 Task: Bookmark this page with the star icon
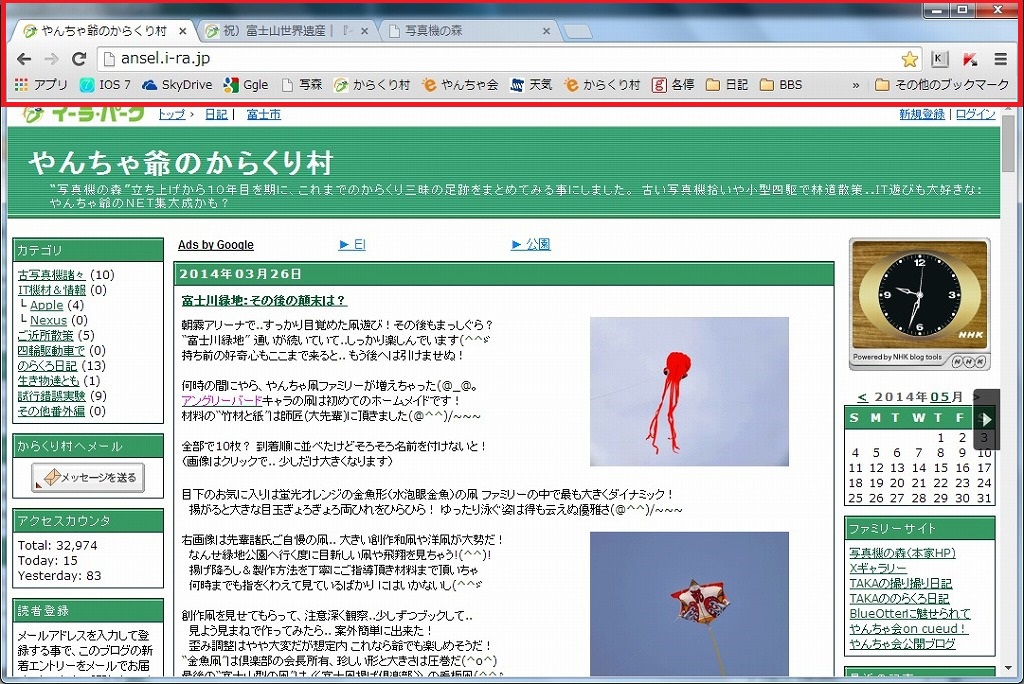pos(909,59)
